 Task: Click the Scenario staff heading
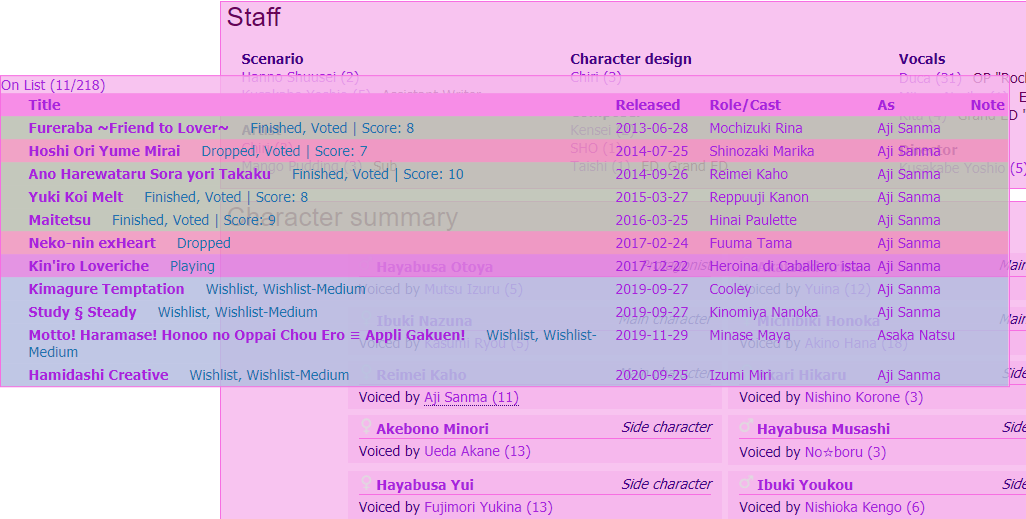click(x=272, y=59)
